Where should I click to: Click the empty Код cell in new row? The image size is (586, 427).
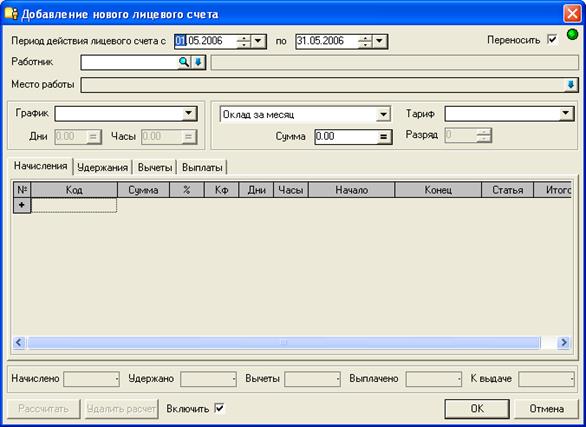click(74, 205)
